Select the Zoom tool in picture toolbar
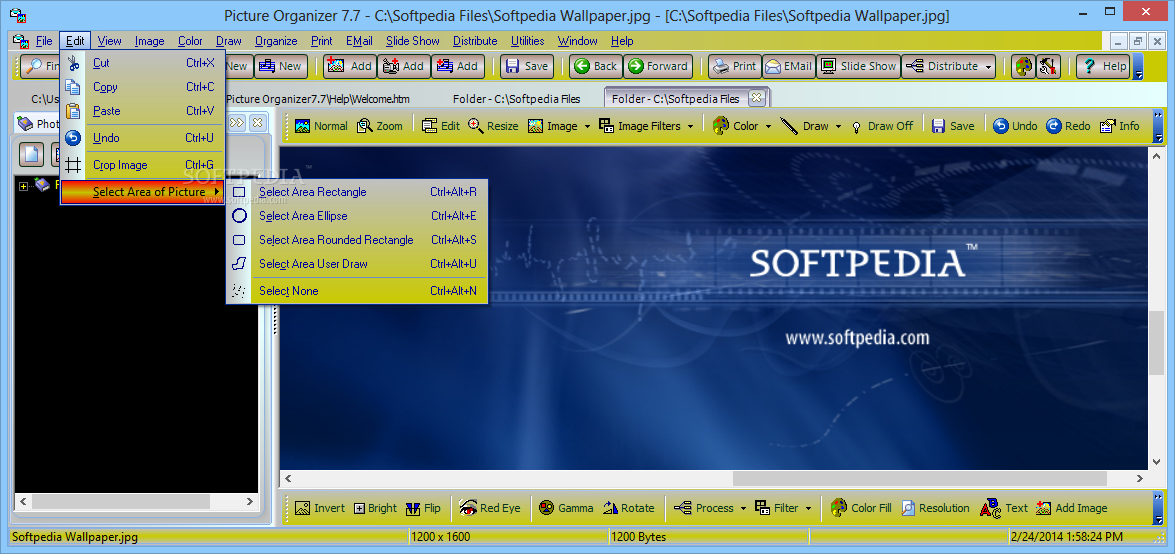This screenshot has width=1175, height=554. (x=380, y=126)
